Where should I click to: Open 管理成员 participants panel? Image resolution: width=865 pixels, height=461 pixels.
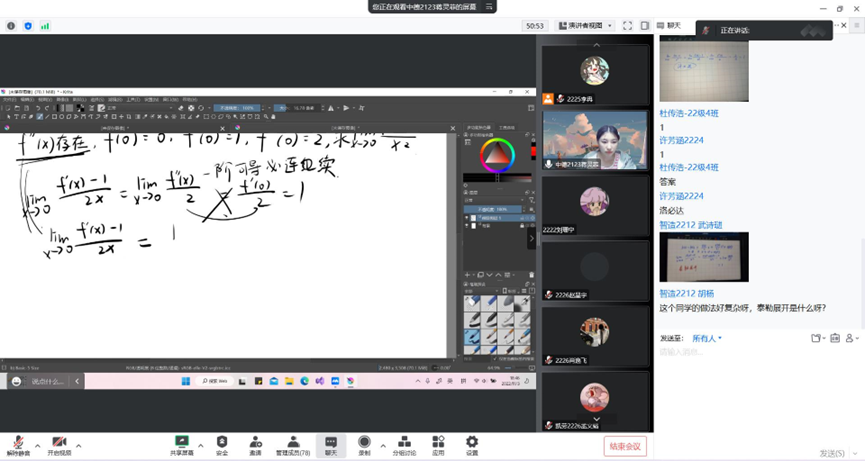(291, 442)
